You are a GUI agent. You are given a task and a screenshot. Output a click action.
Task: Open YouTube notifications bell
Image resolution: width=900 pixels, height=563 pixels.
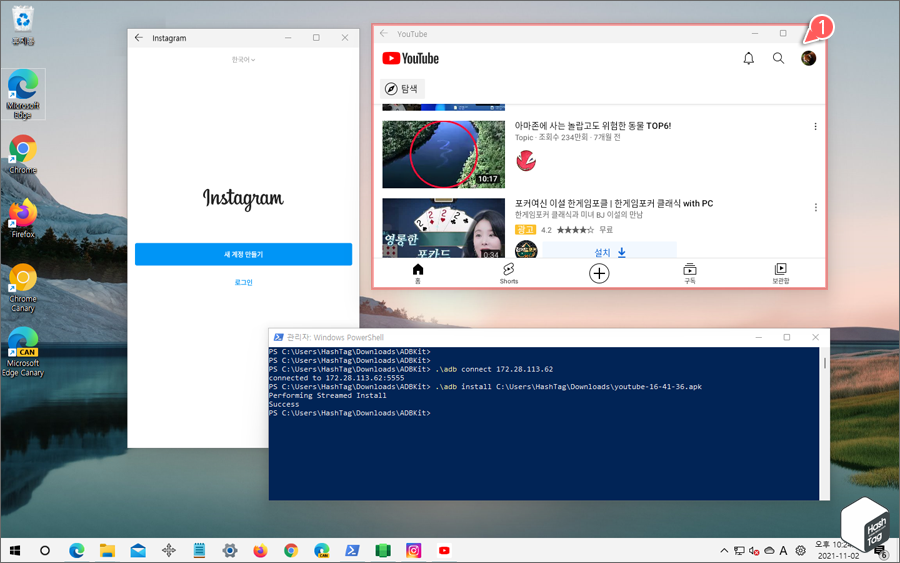click(x=748, y=59)
